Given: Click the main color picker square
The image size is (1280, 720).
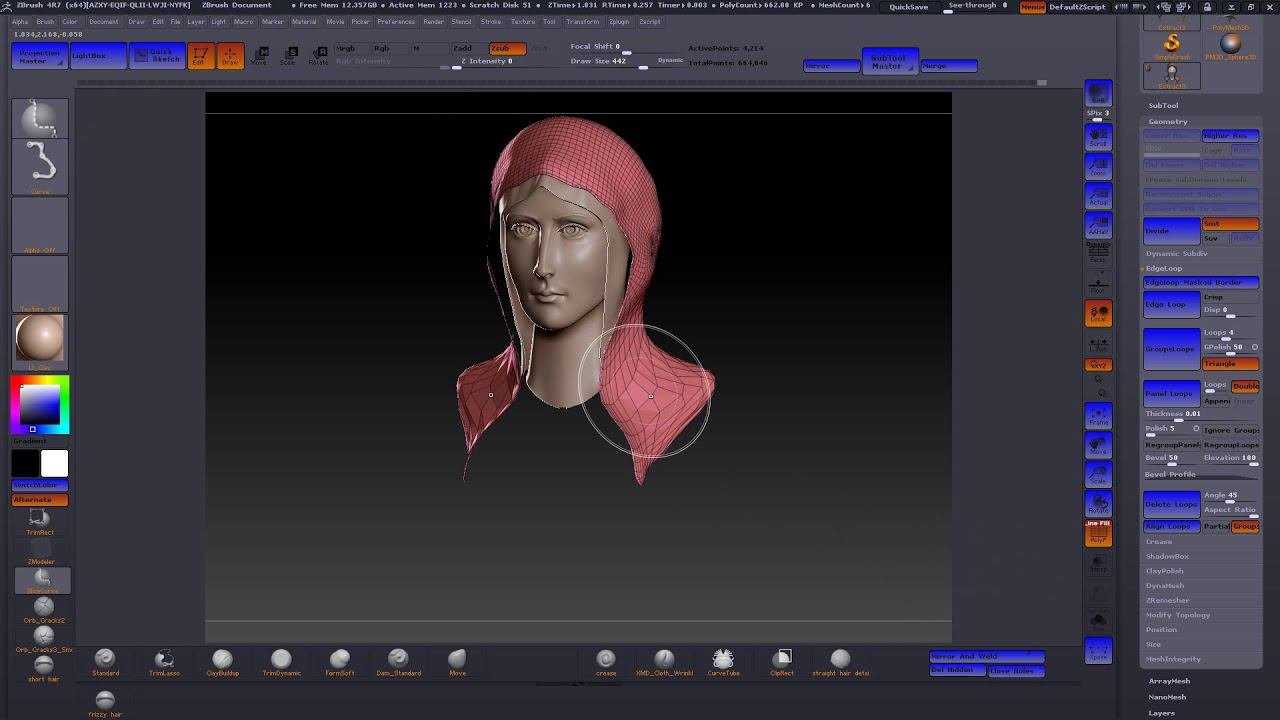Looking at the screenshot, I should tap(40, 404).
